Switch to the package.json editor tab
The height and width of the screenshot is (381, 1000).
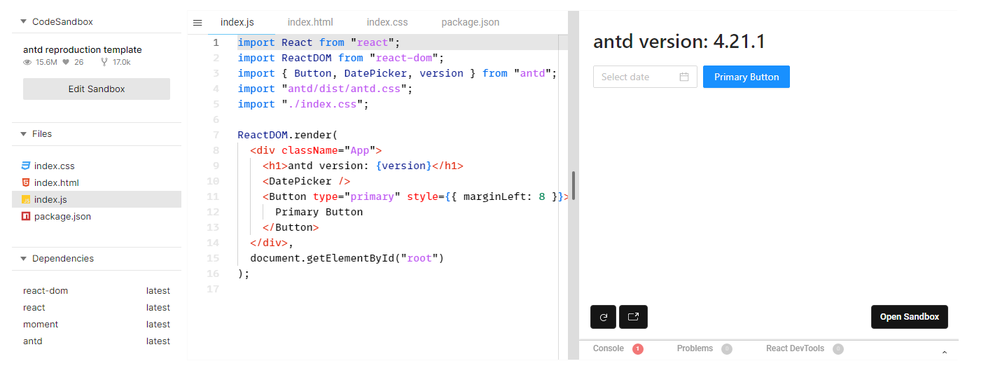coord(470,22)
